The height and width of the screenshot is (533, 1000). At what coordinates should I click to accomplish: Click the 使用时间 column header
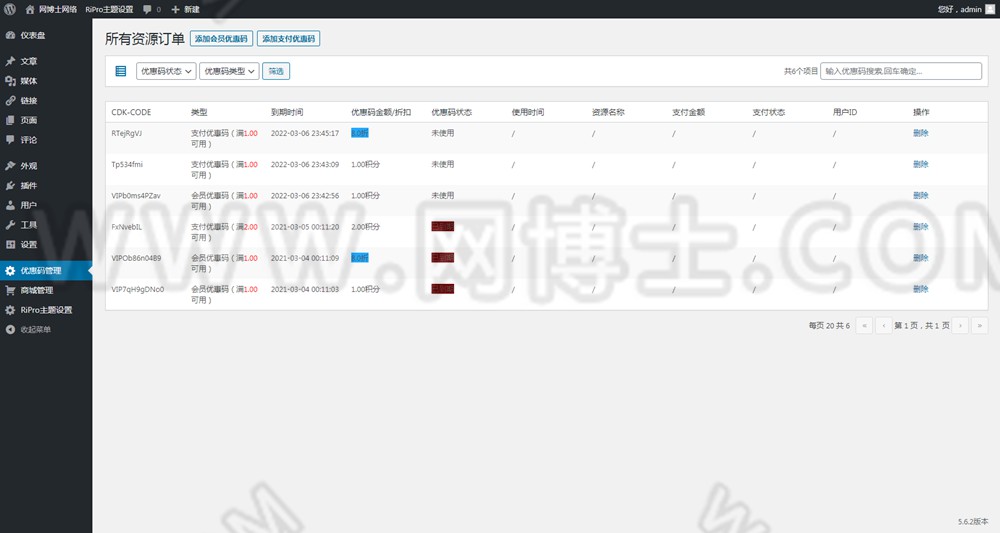click(x=528, y=112)
